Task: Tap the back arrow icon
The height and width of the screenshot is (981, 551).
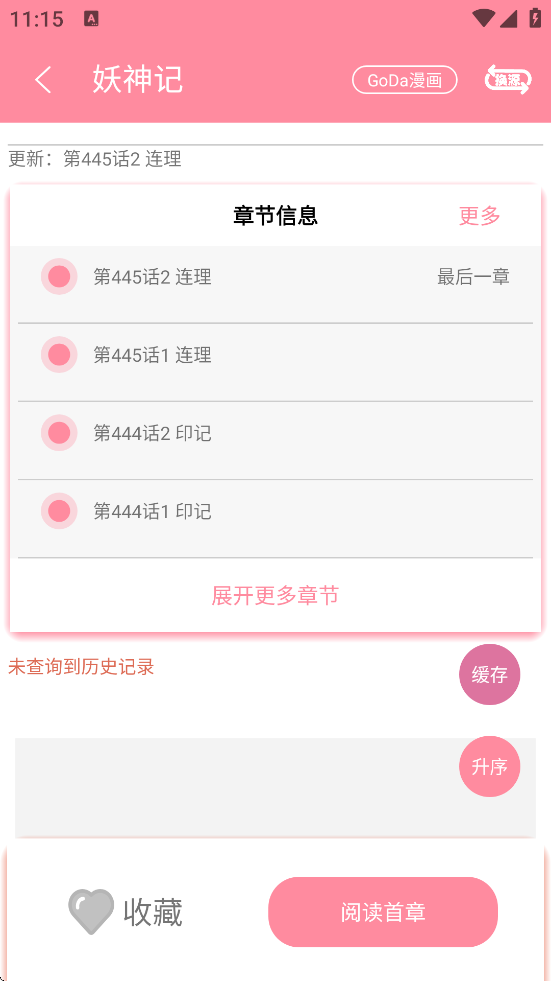Action: click(x=43, y=80)
